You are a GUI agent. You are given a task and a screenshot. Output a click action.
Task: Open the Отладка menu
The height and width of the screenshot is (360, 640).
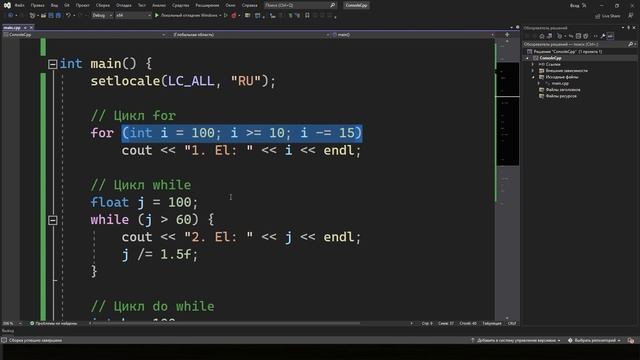coord(123,5)
